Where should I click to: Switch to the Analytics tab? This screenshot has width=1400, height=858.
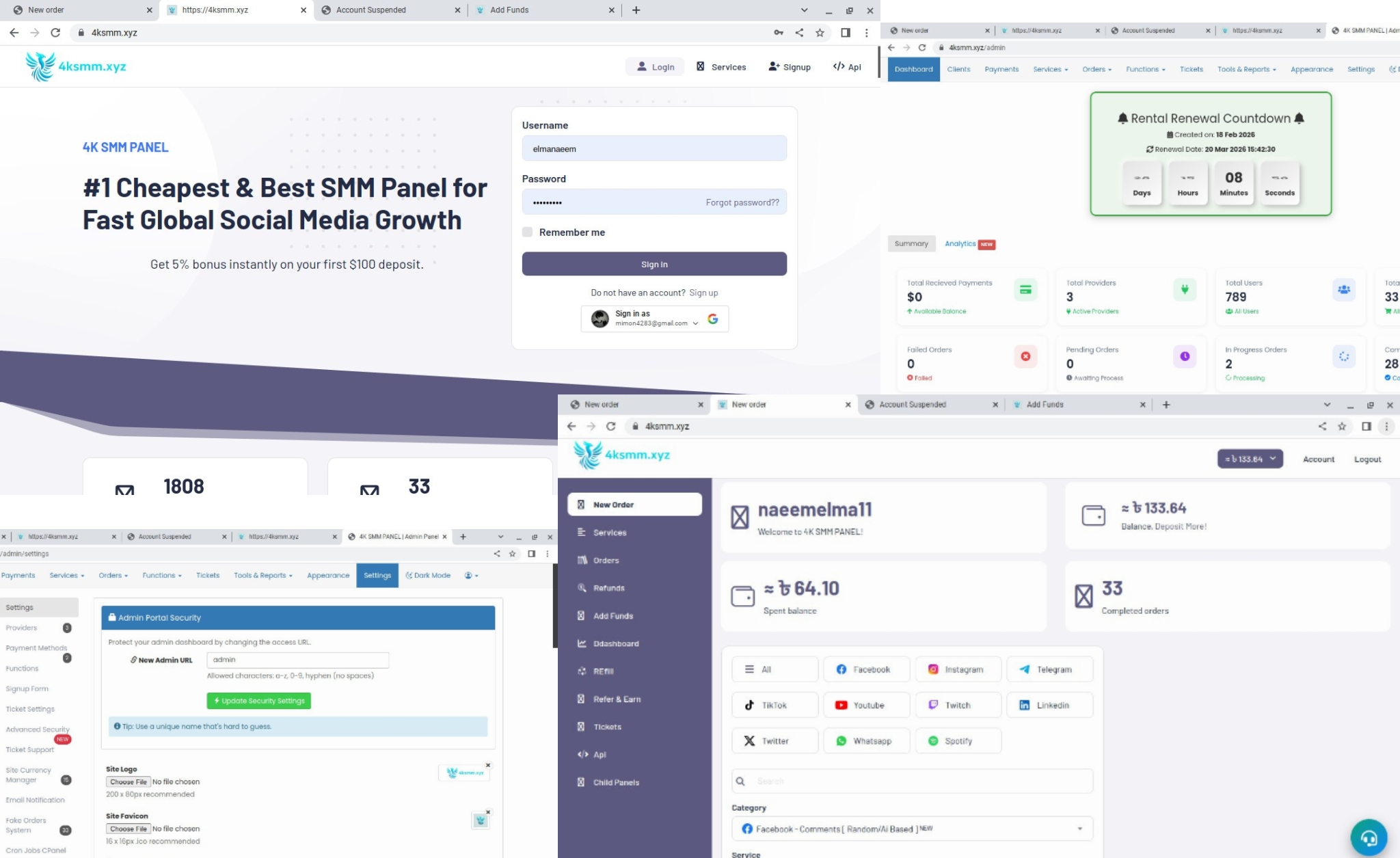(x=960, y=243)
